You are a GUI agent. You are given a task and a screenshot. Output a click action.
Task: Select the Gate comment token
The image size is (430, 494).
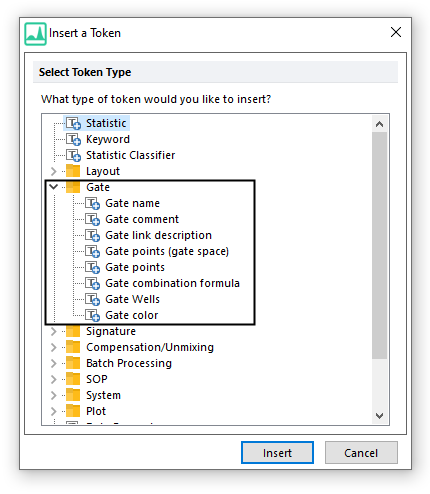pos(142,219)
